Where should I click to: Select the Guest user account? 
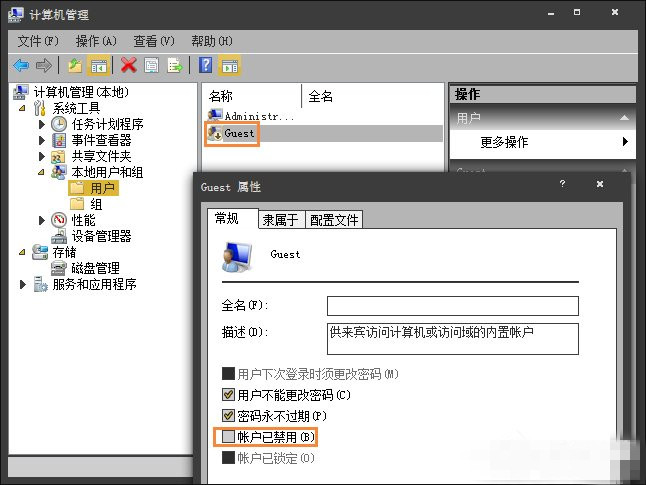tap(238, 133)
